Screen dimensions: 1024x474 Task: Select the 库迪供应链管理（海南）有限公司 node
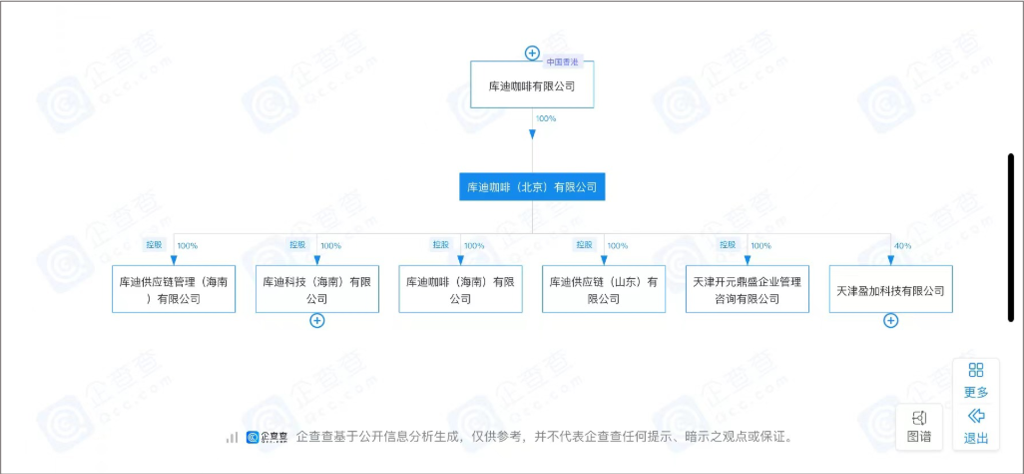173,290
